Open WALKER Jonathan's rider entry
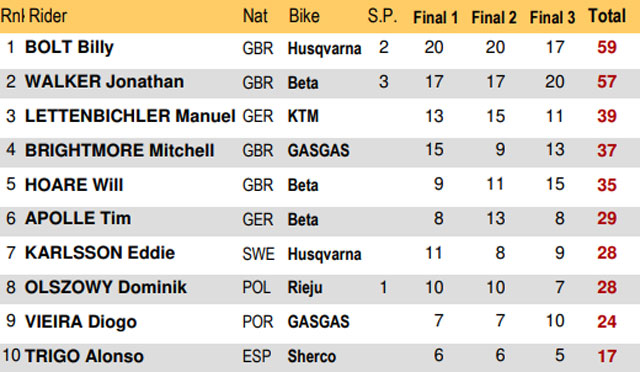Viewport: 640px width, 372px height. [104, 82]
